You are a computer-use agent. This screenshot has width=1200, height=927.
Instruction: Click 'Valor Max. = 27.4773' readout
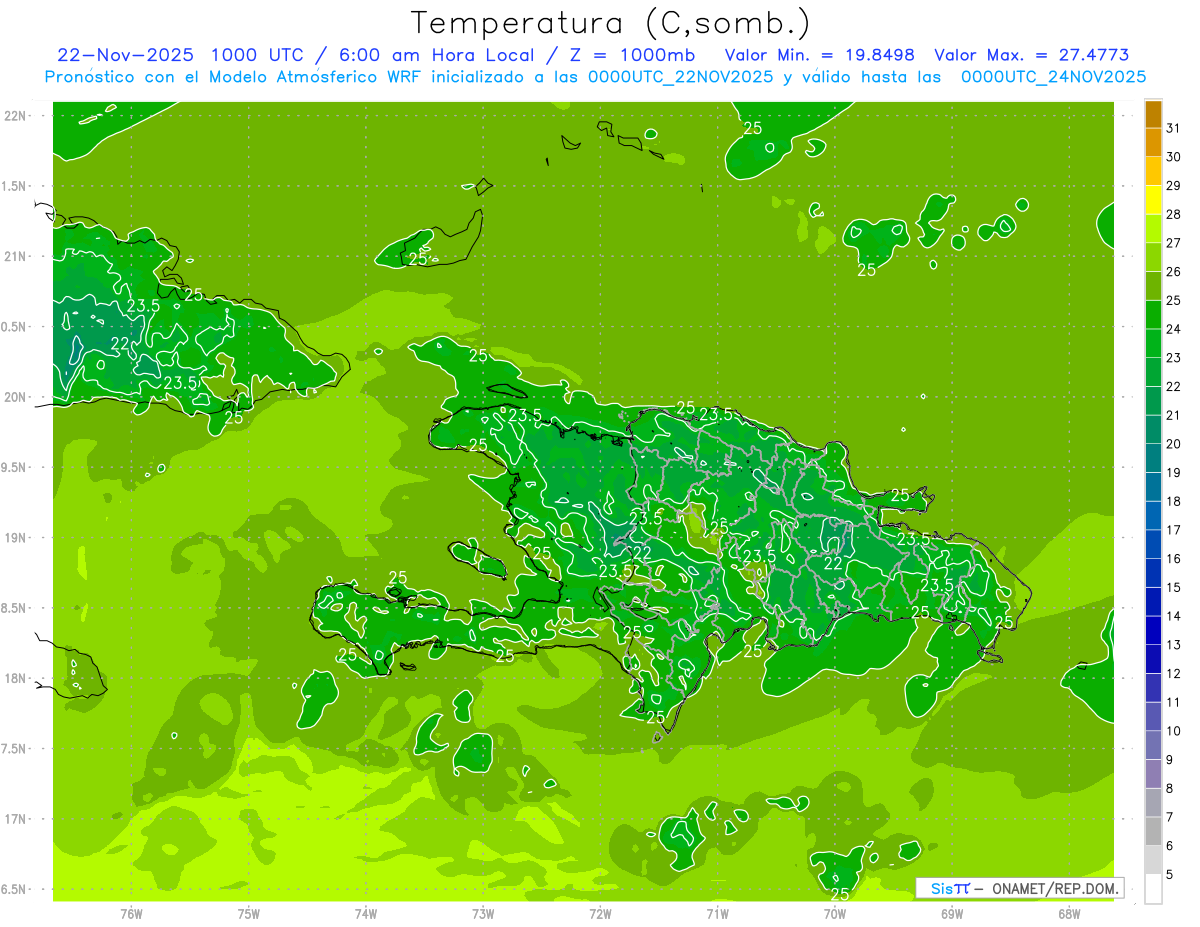(1032, 55)
